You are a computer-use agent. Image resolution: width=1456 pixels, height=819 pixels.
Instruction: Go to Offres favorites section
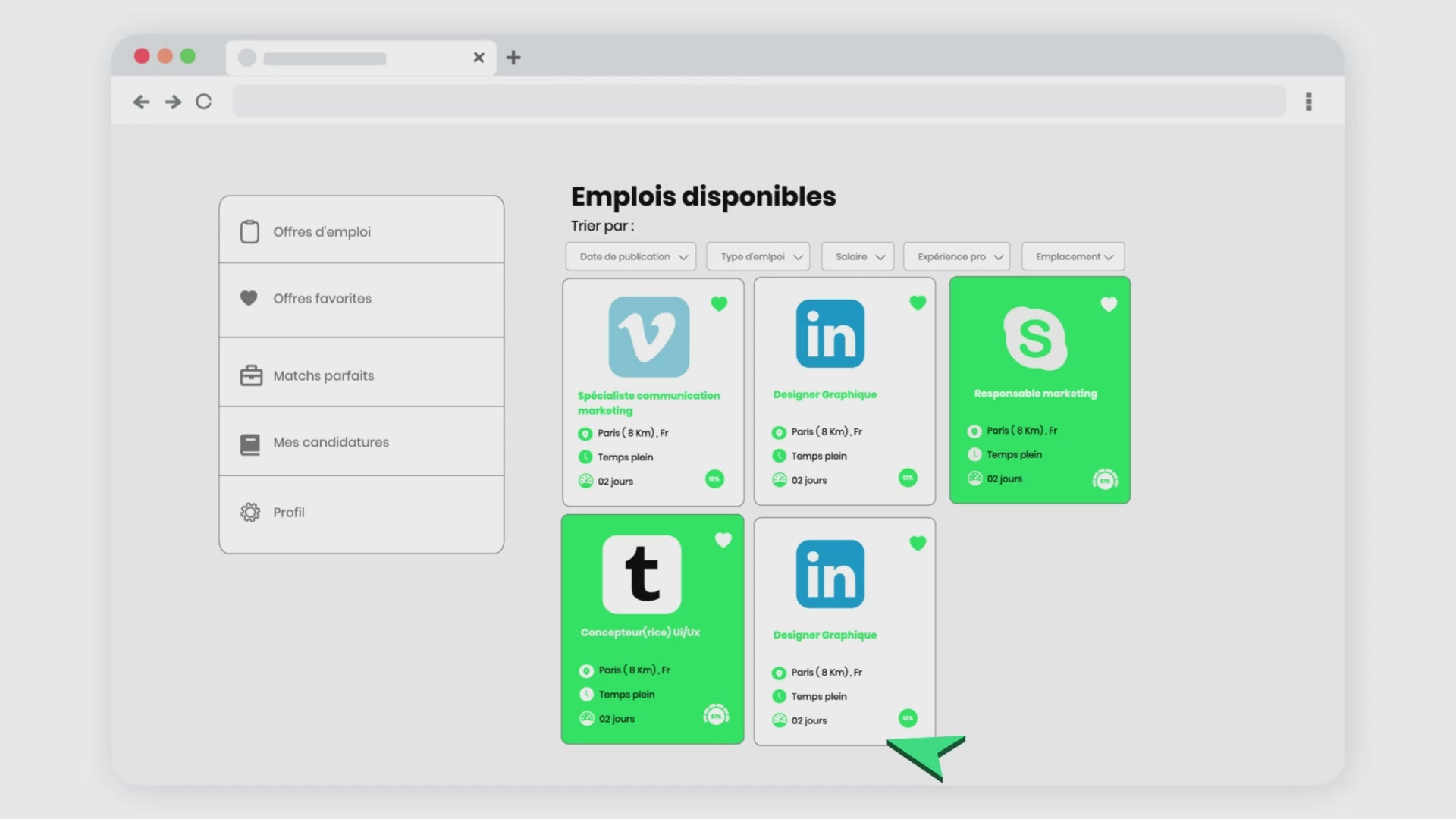322,299
